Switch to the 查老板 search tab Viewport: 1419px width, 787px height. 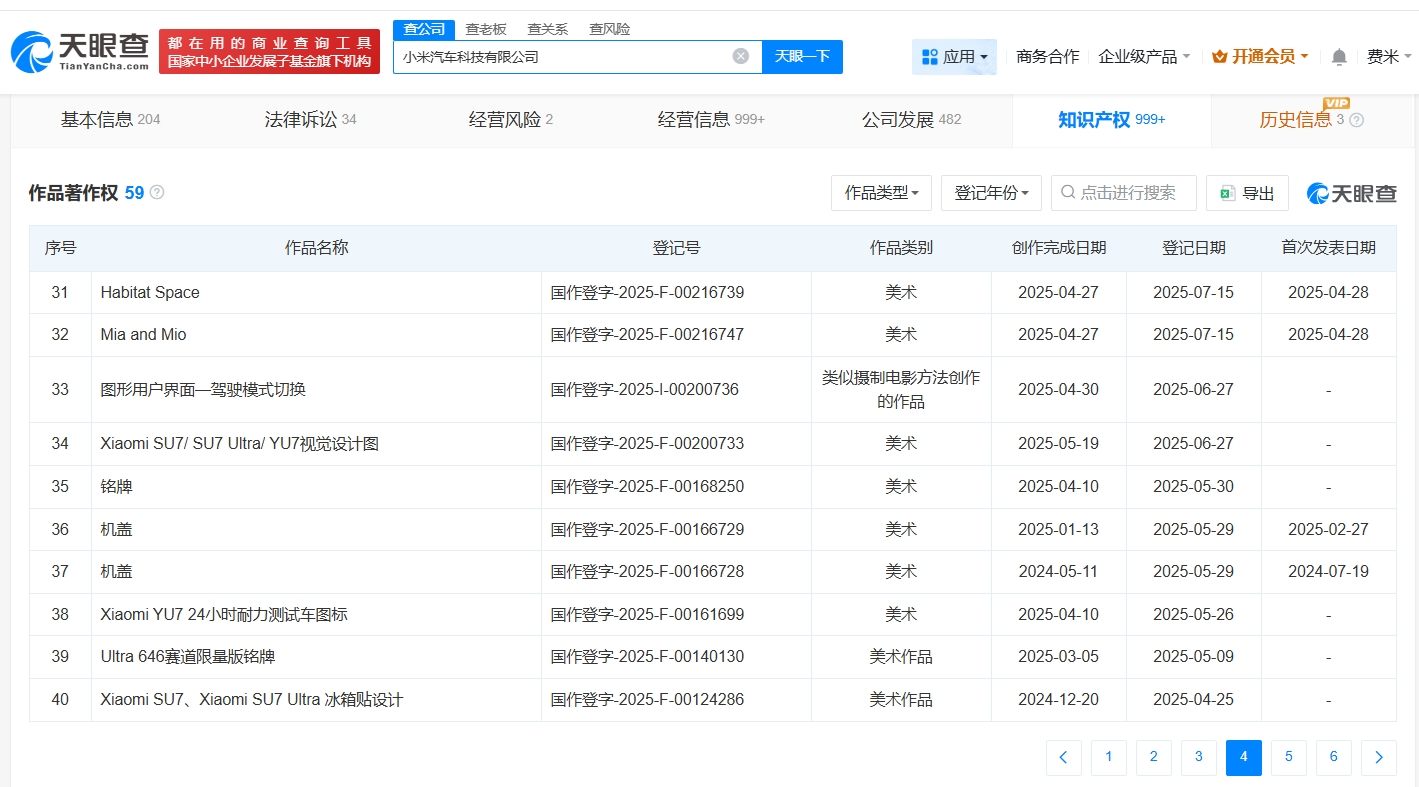pyautogui.click(x=486, y=29)
